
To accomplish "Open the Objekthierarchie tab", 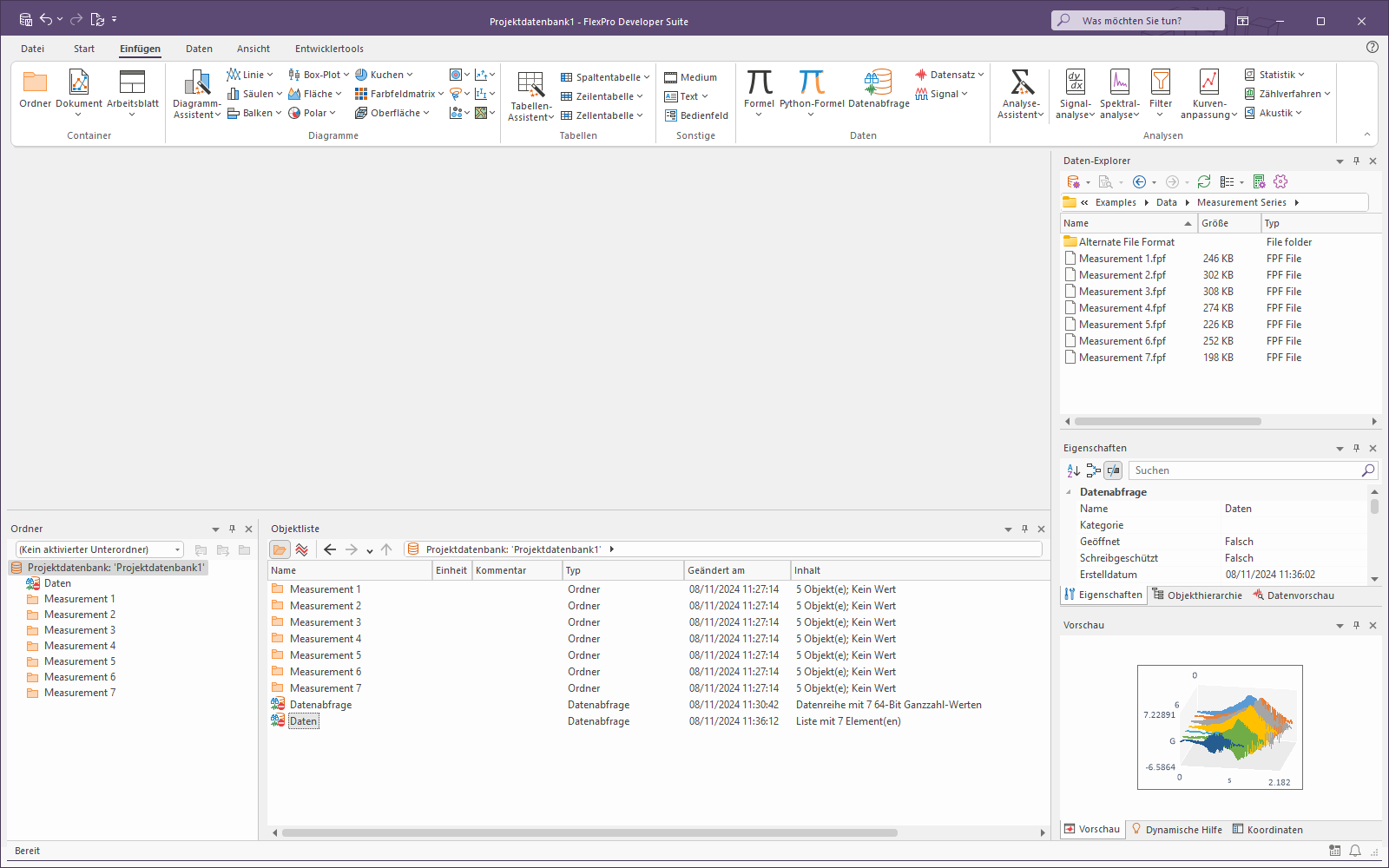I will click(x=1197, y=595).
